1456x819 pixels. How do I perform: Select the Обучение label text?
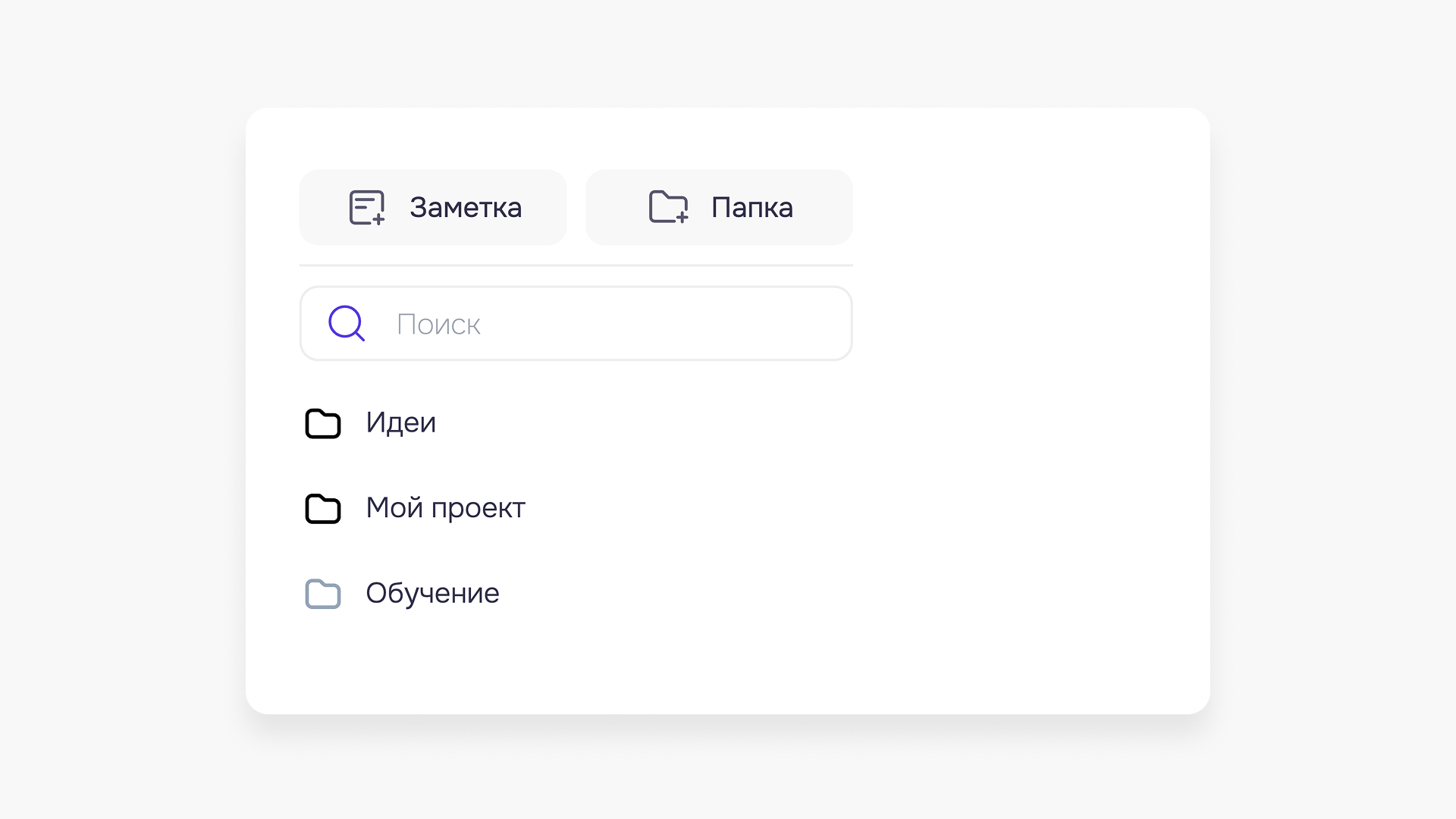click(x=432, y=593)
